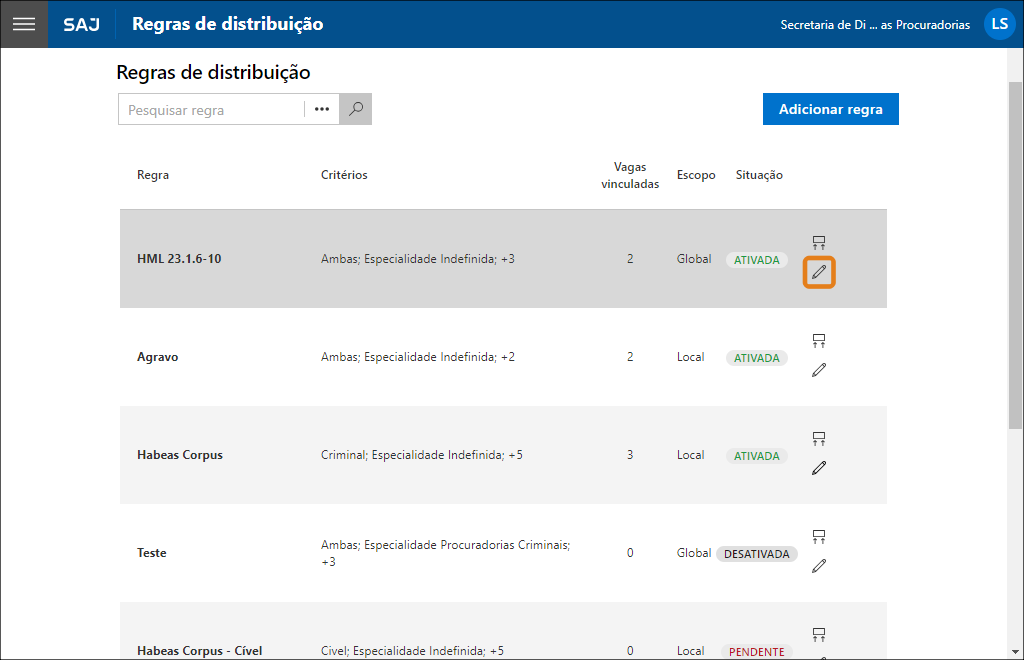Viewport: 1024px width, 660px height.
Task: Edit the HML 23.1.6-10 rule
Action: 819,272
